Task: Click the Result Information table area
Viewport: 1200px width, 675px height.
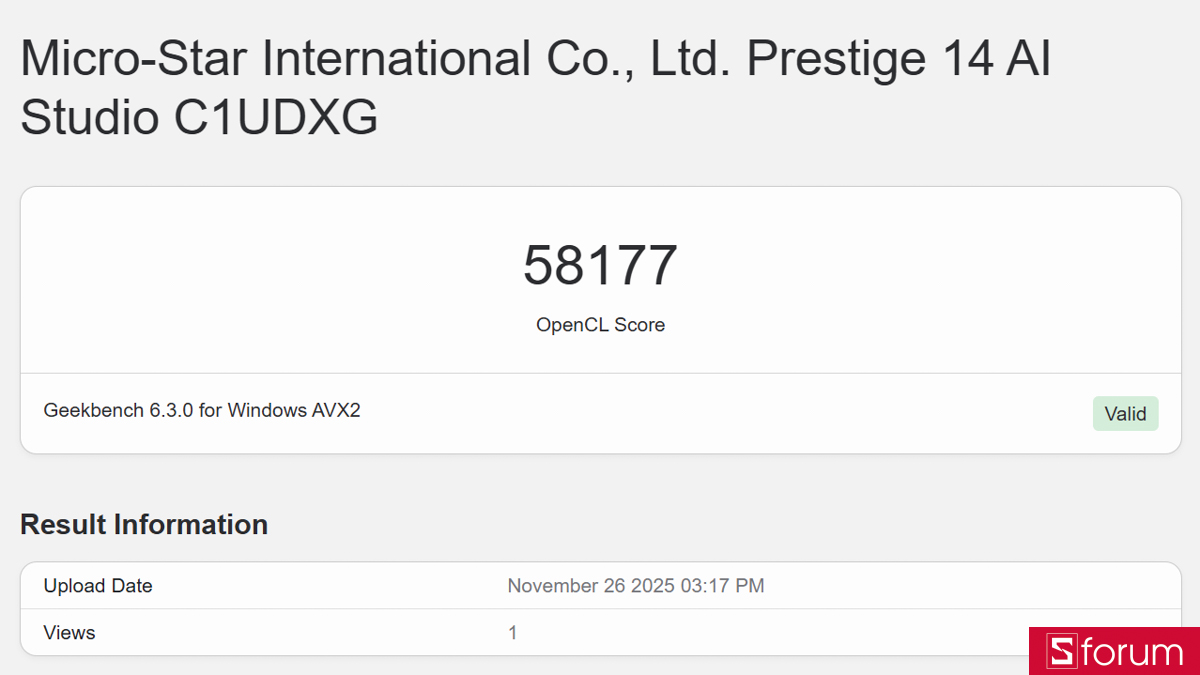Action: click(600, 608)
